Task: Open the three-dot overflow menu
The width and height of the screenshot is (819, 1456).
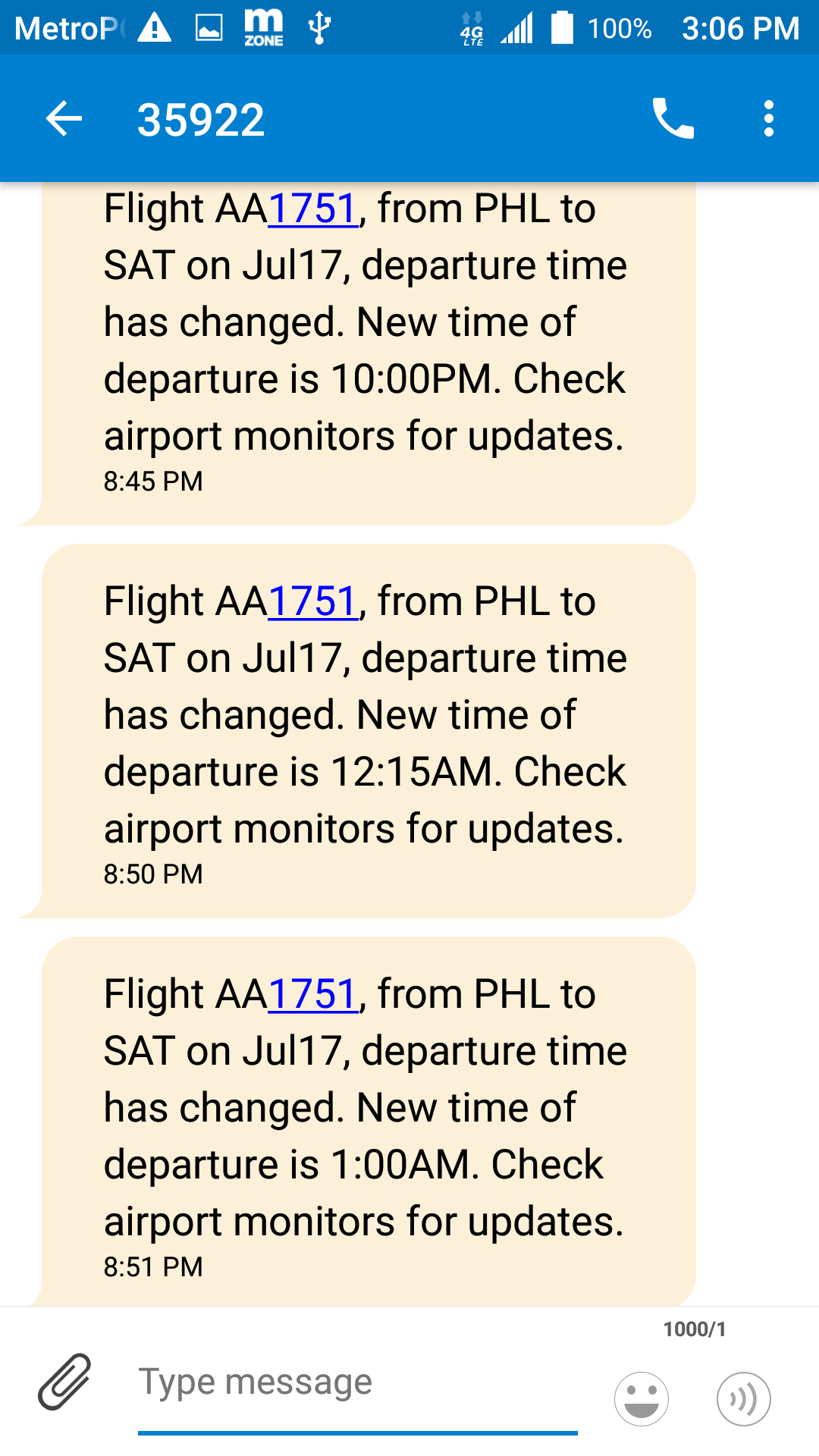Action: tap(768, 119)
